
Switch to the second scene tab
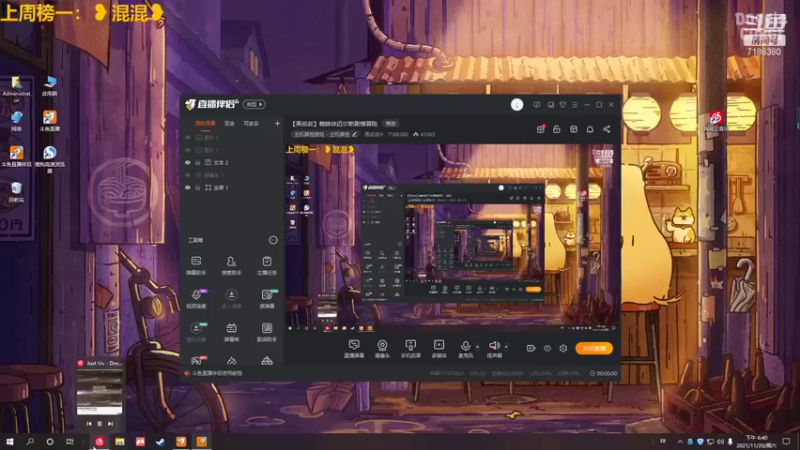pos(230,123)
